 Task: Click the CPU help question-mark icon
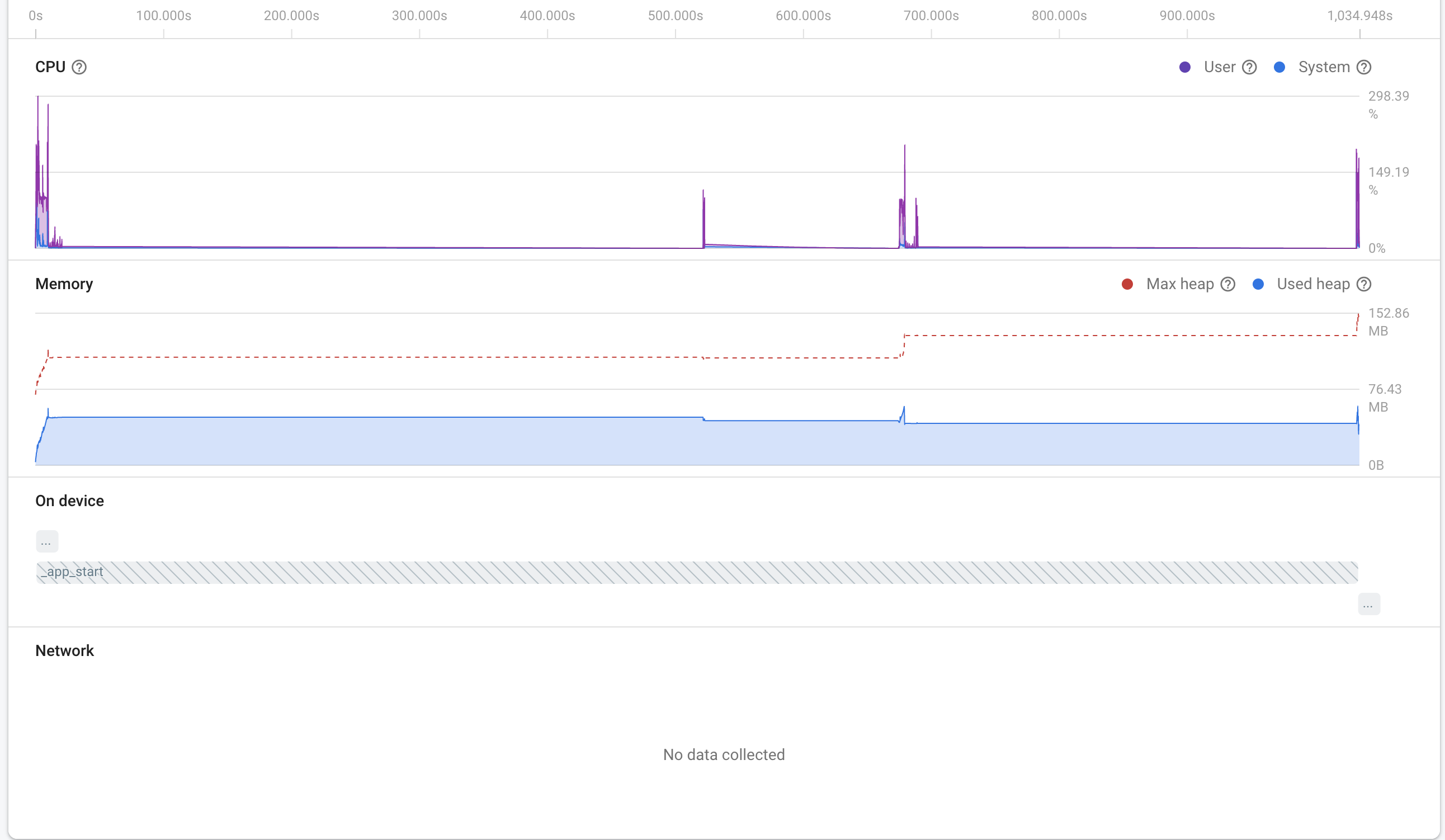(x=79, y=67)
